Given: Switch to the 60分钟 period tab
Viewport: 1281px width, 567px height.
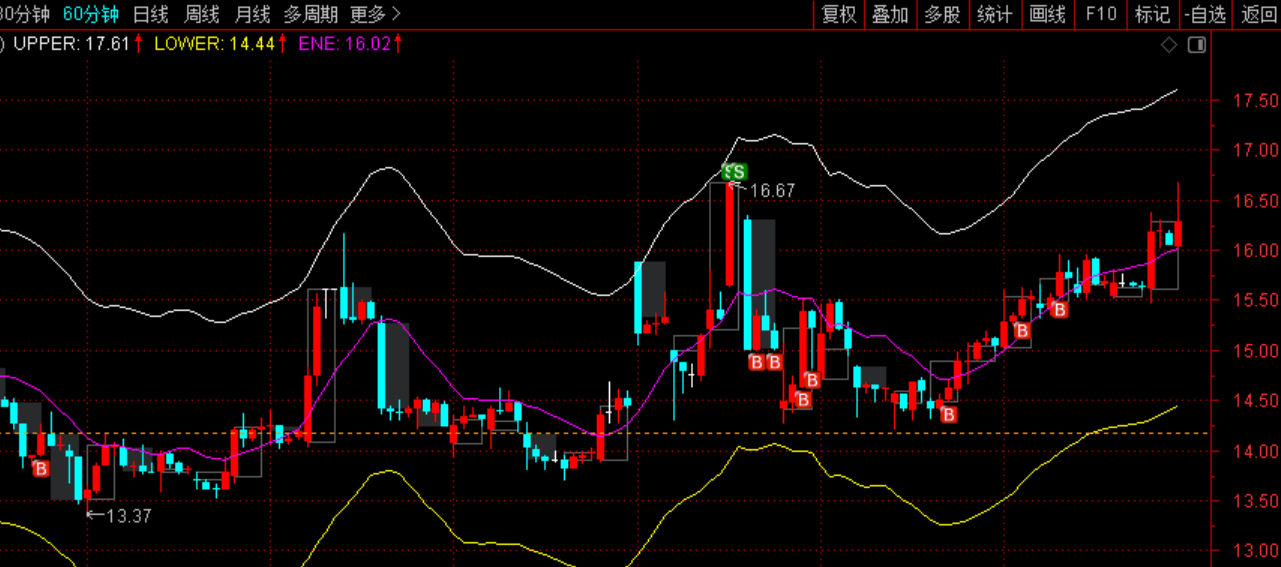Looking at the screenshot, I should point(90,14).
